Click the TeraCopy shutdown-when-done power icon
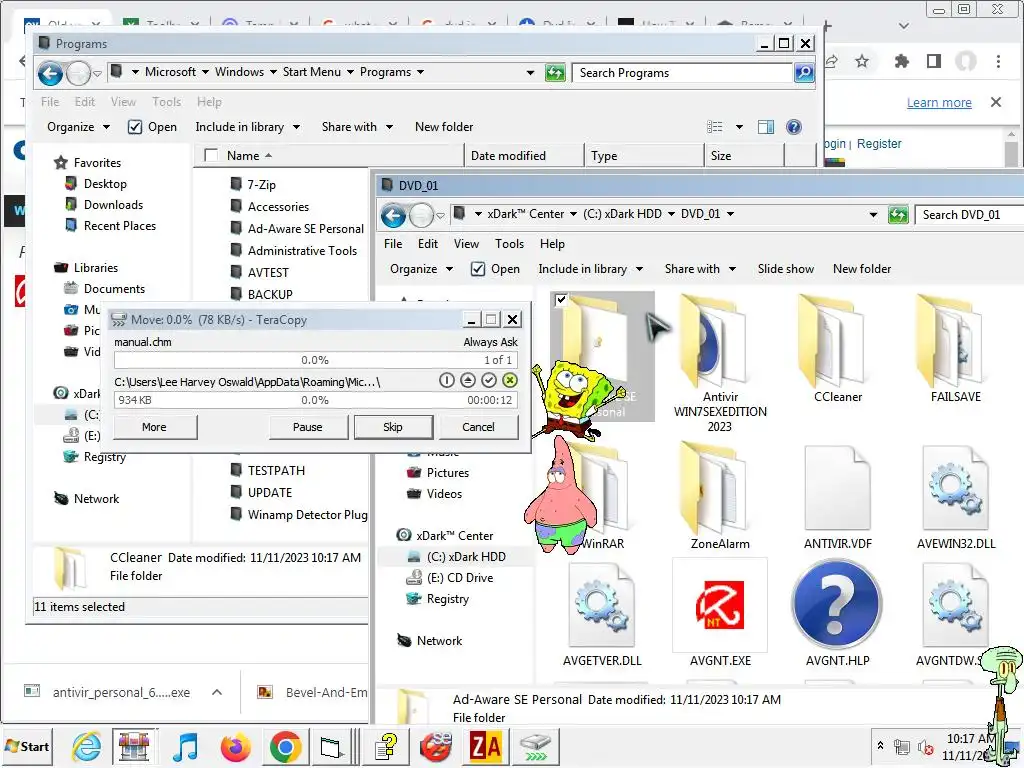1024x768 pixels. tap(447, 380)
